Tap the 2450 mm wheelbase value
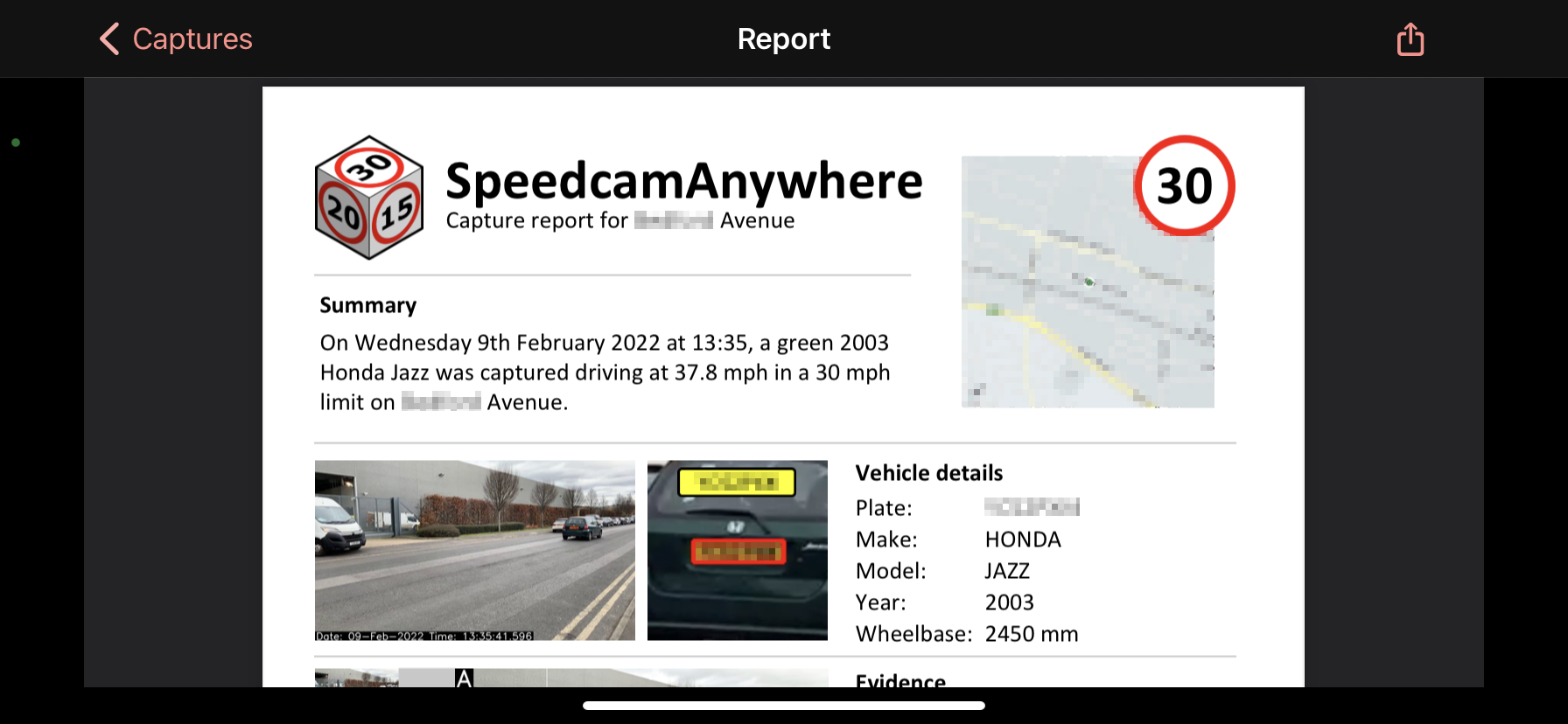This screenshot has width=1568, height=724. pos(1032,634)
